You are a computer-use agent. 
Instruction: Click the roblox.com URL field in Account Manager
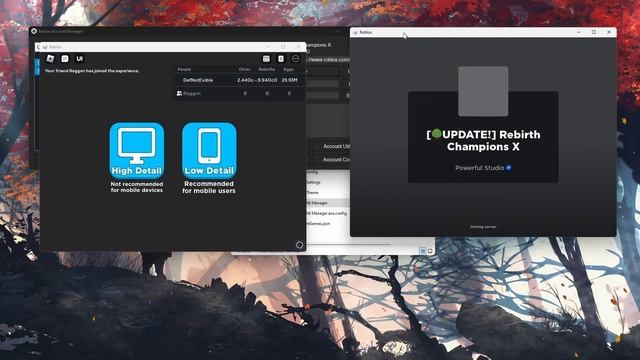[x=328, y=60]
